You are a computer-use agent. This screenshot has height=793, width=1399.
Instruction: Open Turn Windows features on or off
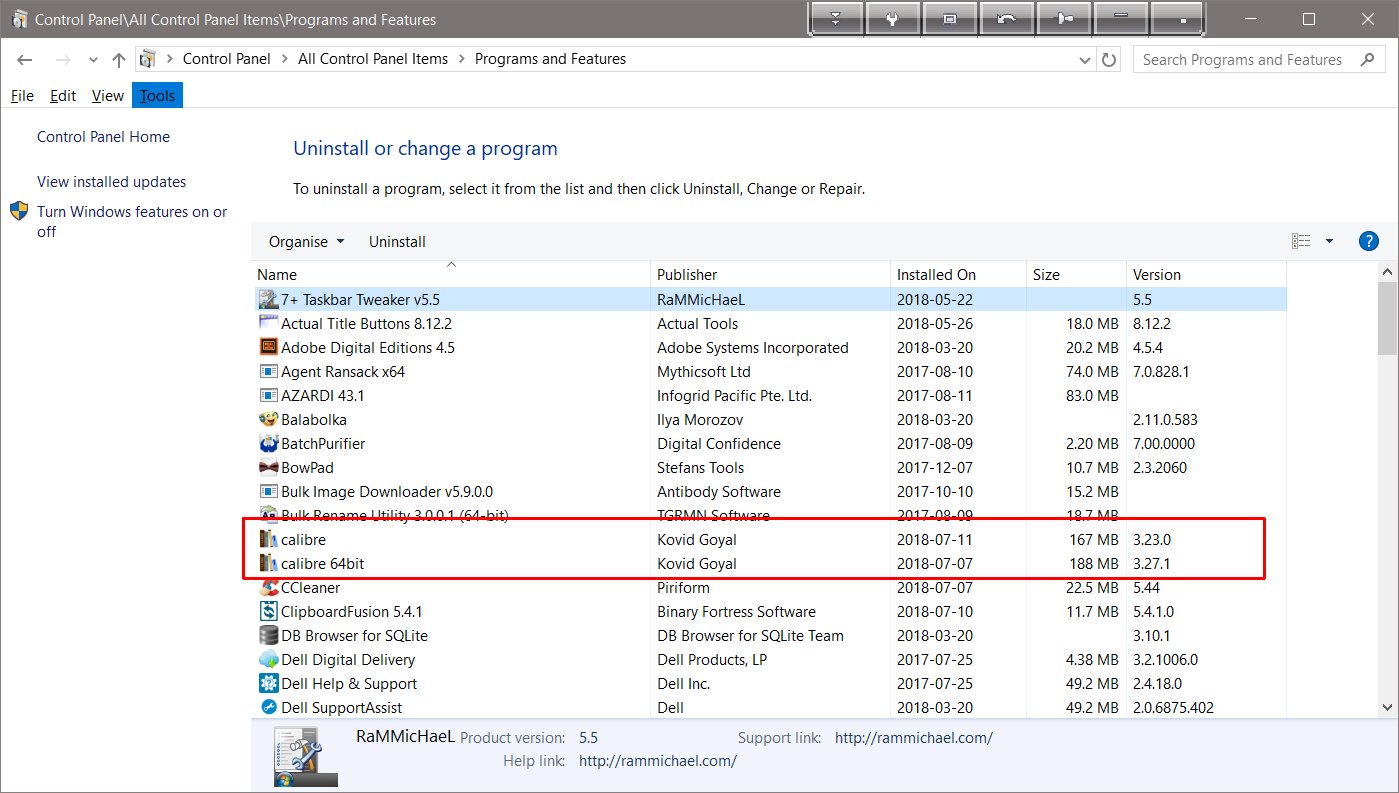[132, 221]
